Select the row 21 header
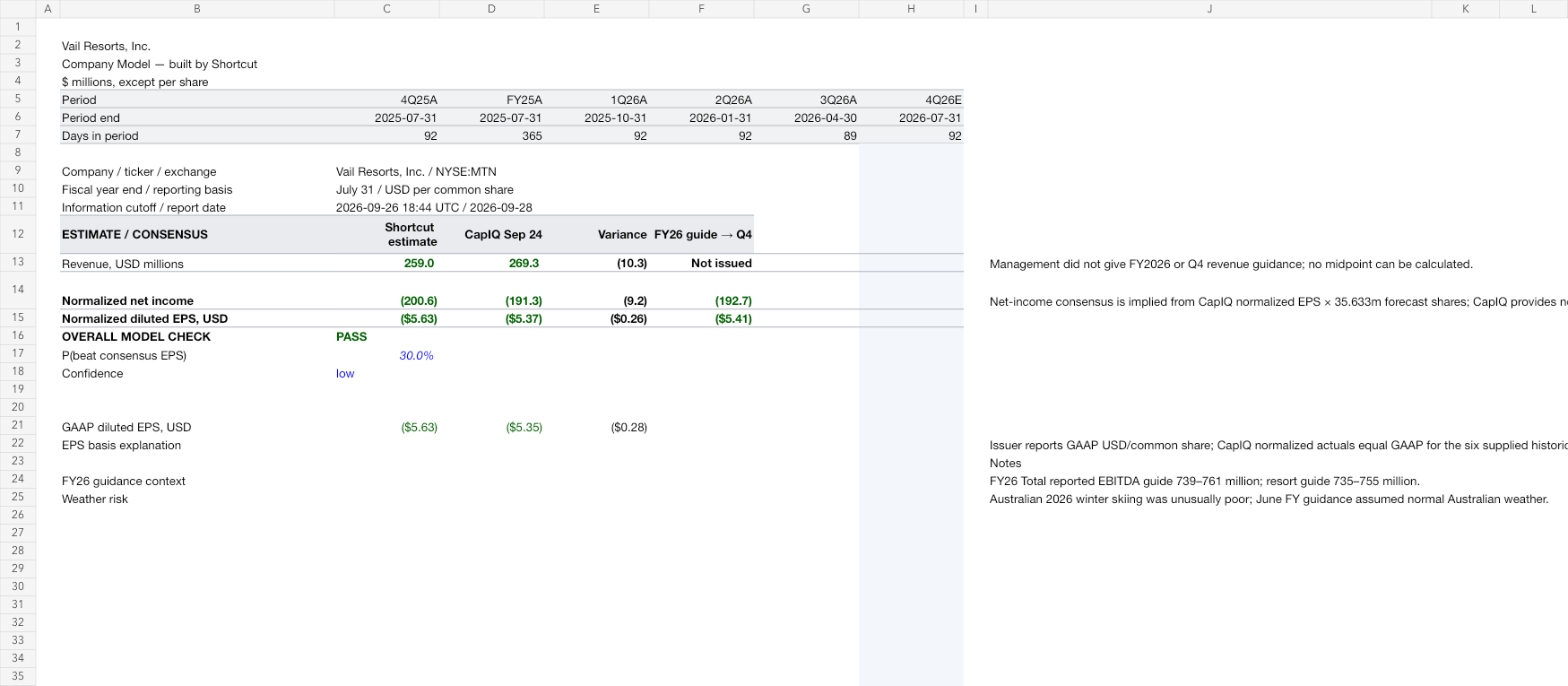Screen dimensions: 1568x686 (18, 425)
